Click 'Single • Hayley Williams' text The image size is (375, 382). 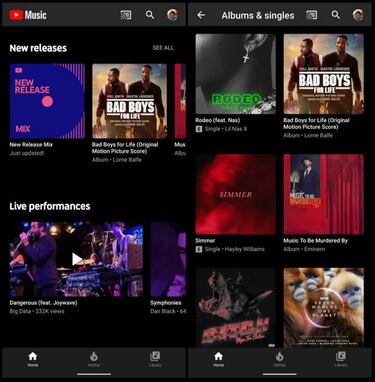pos(235,249)
